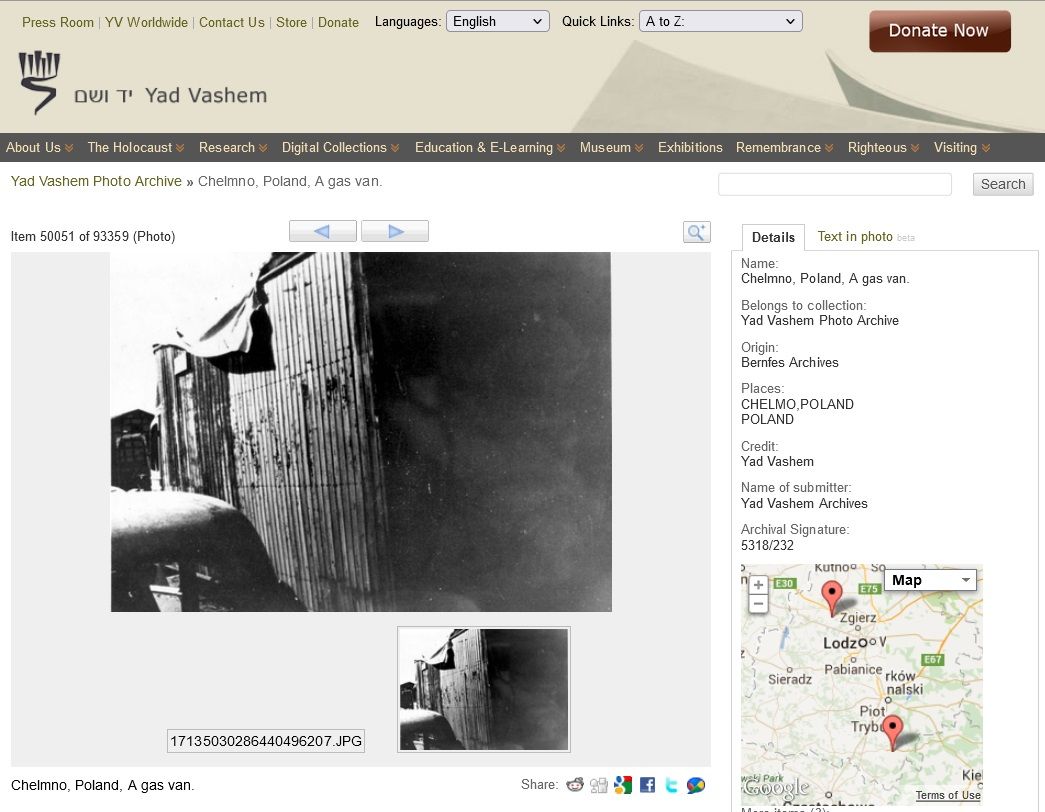This screenshot has height=812, width=1045.
Task: Go to the next photo with the right arrow
Action: pyautogui.click(x=395, y=231)
